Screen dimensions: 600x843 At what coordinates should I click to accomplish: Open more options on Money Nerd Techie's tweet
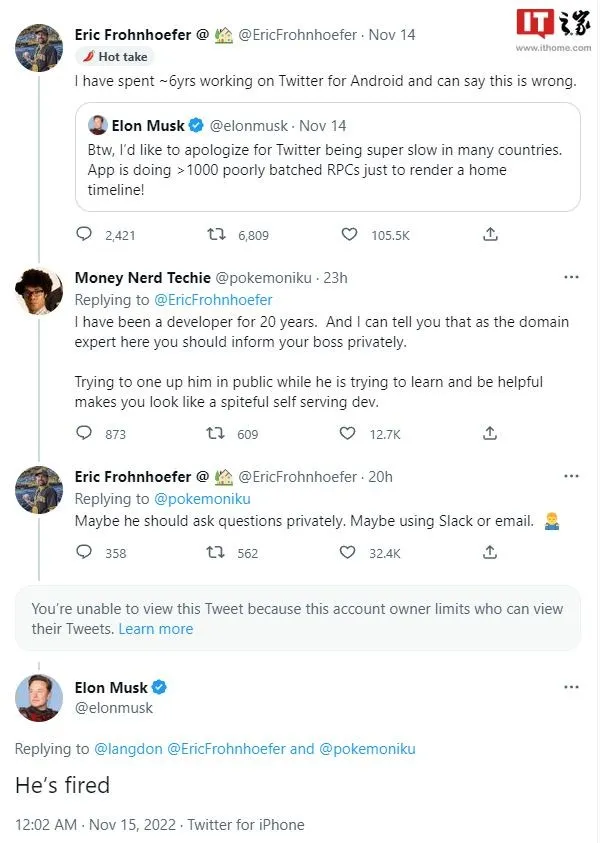(572, 277)
